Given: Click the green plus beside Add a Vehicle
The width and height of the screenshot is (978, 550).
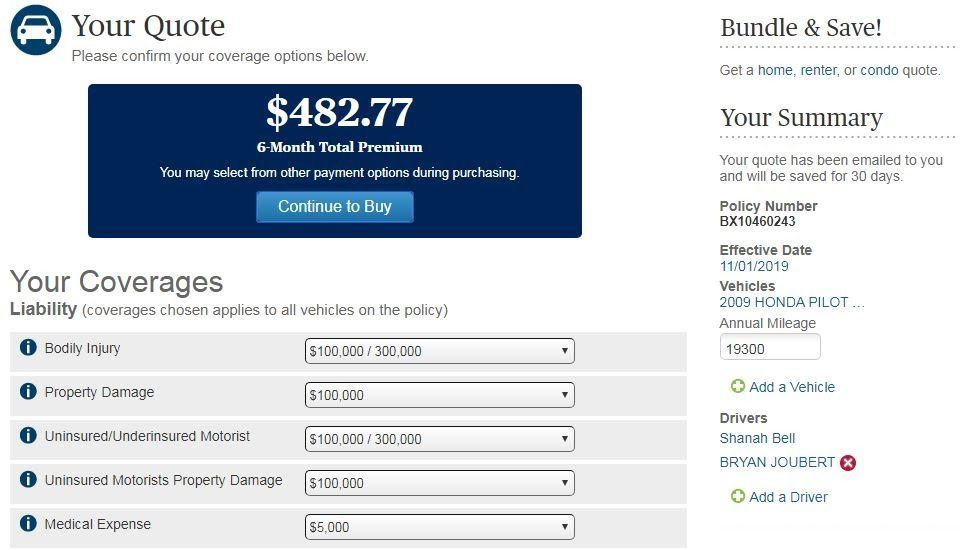Looking at the screenshot, I should (738, 387).
